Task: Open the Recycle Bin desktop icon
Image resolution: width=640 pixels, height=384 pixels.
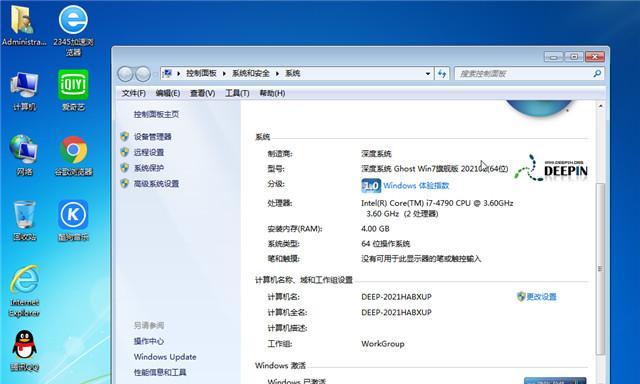Action: 24,220
